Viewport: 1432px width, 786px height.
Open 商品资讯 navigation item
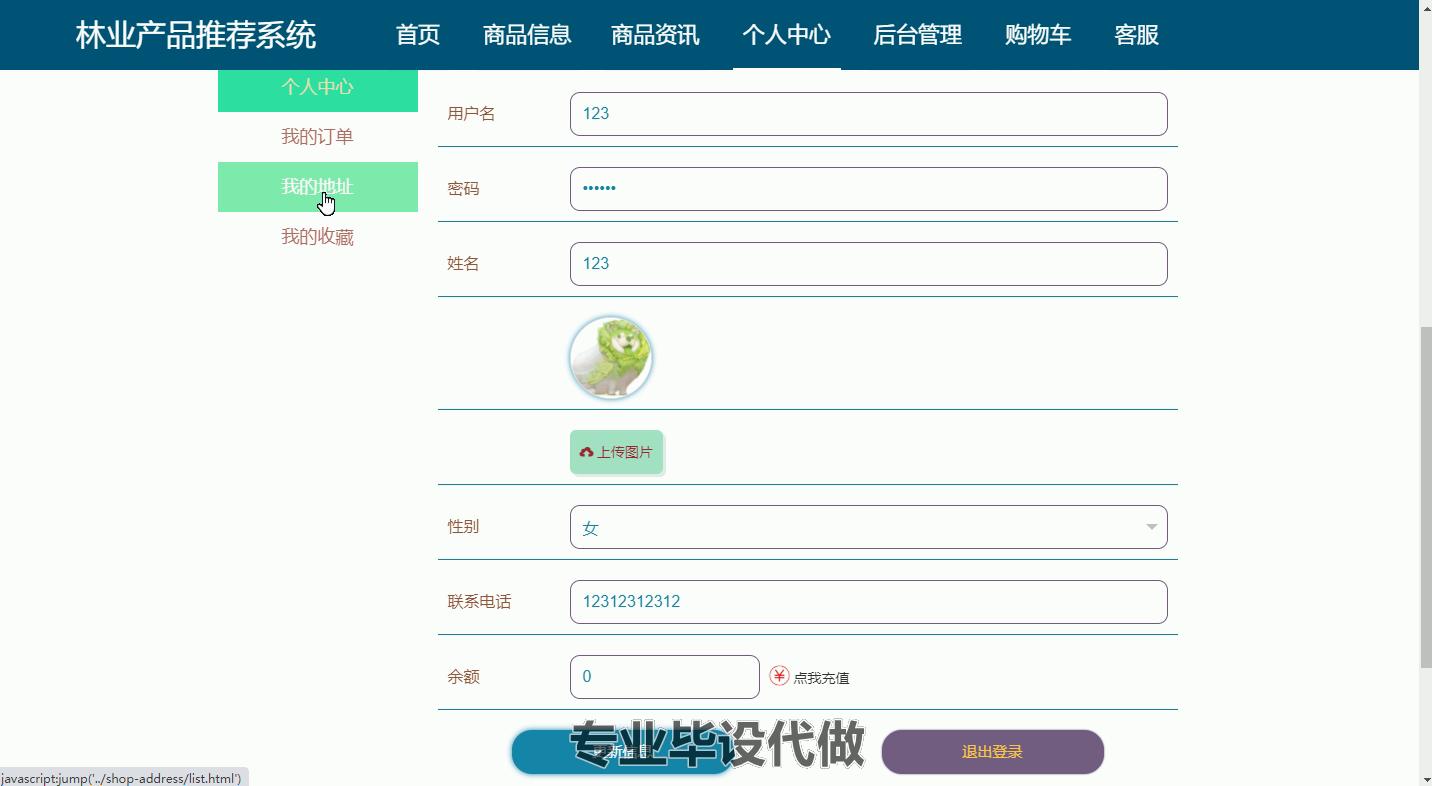(655, 35)
